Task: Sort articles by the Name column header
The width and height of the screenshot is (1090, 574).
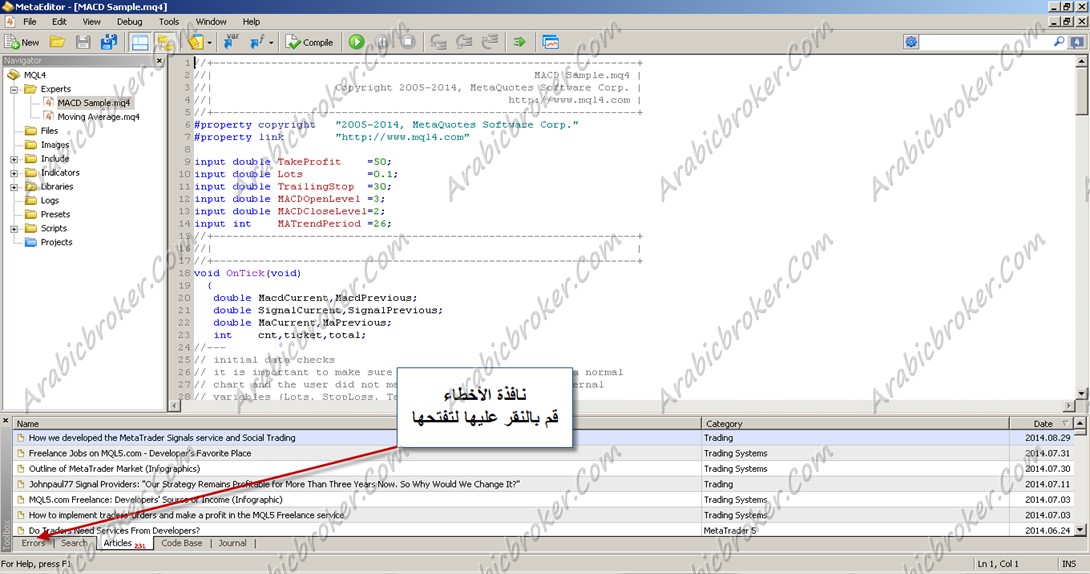Action: pyautogui.click(x=357, y=423)
